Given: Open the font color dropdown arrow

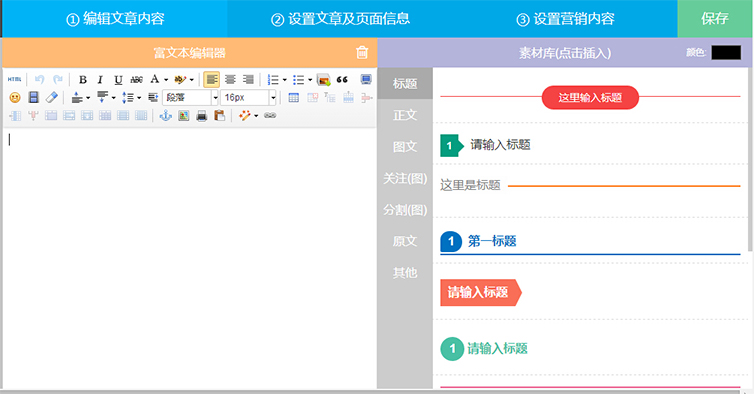Looking at the screenshot, I should point(166,80).
